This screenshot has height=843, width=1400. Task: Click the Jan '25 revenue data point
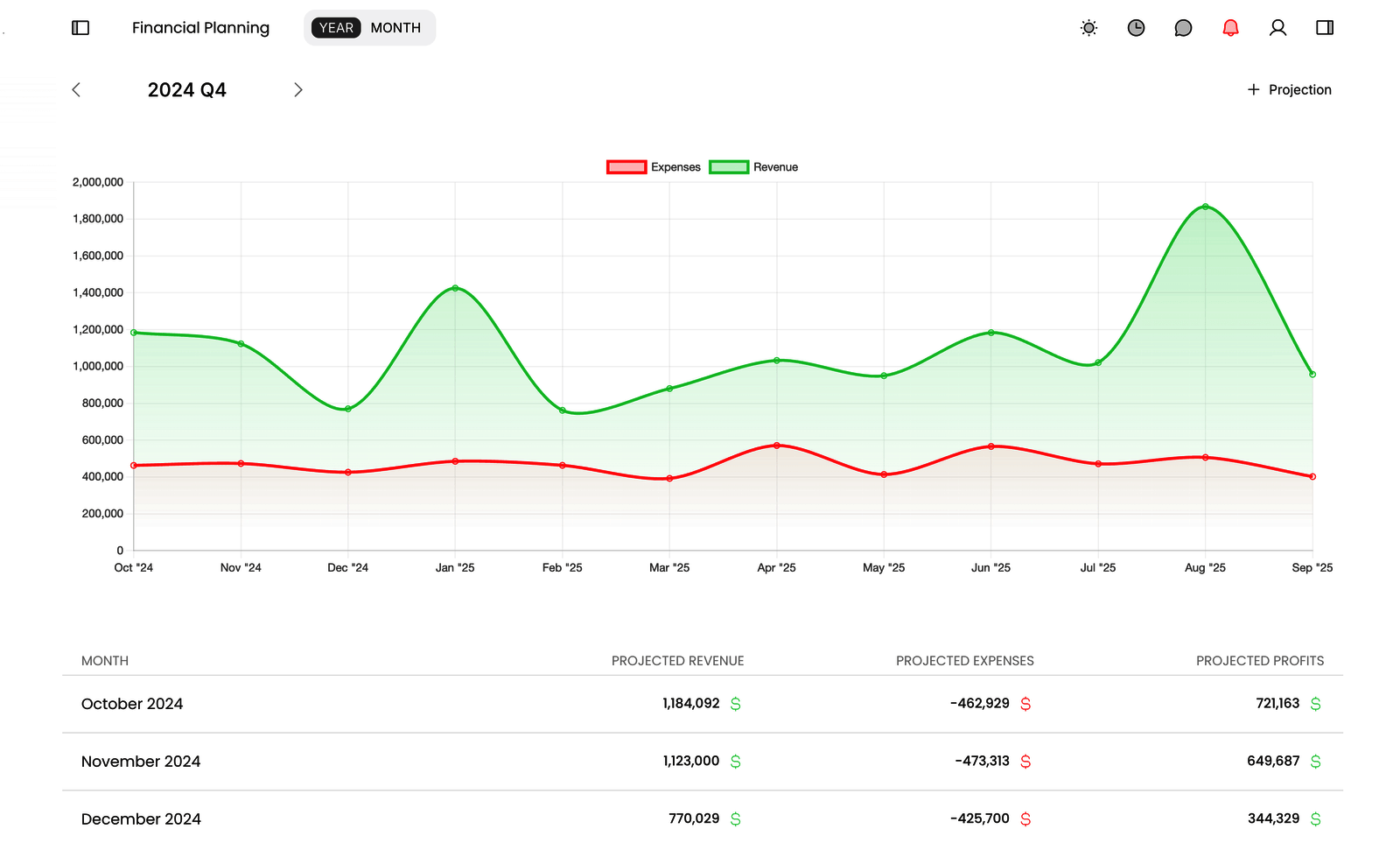(455, 288)
